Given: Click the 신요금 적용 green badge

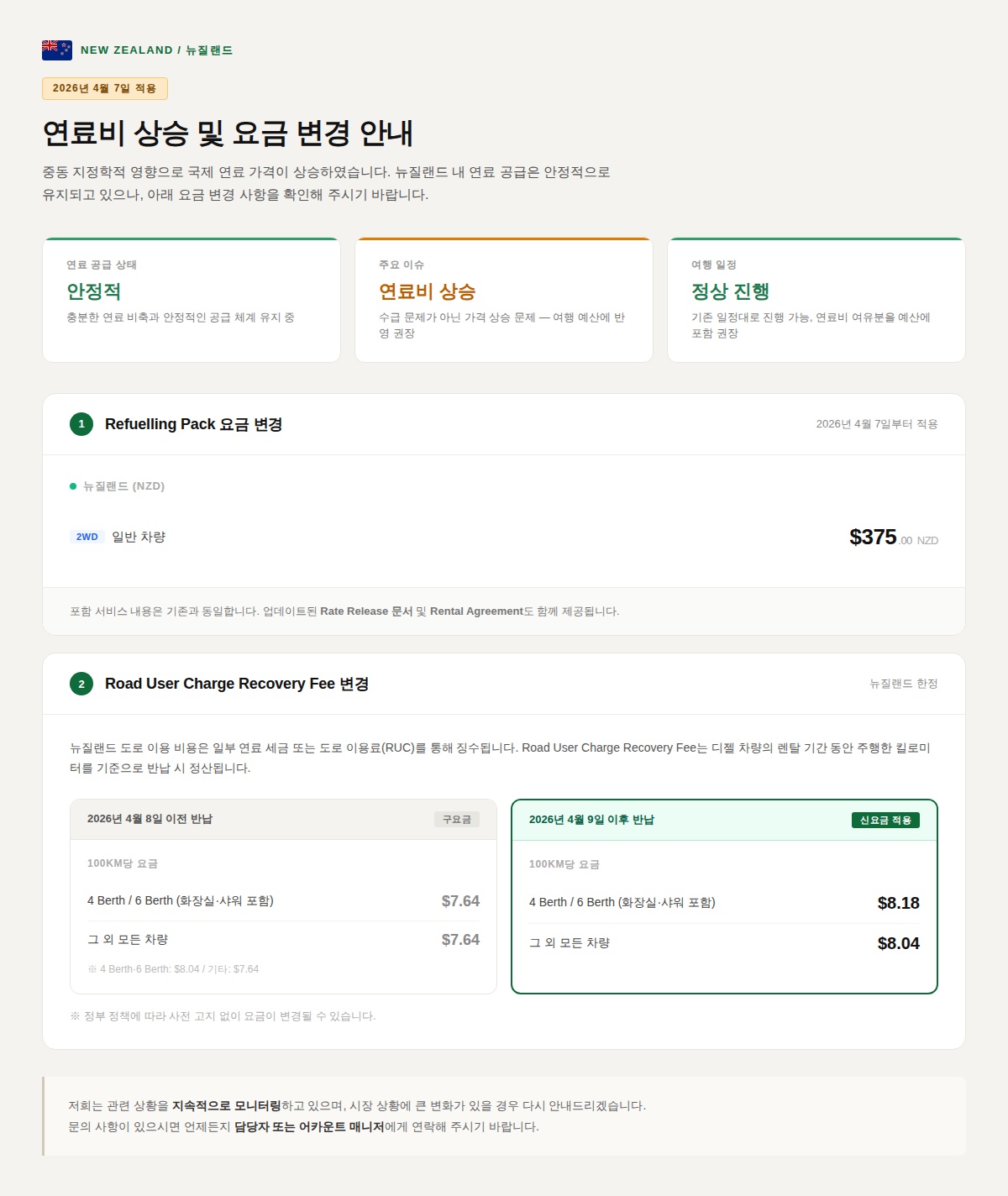Looking at the screenshot, I should pos(885,820).
